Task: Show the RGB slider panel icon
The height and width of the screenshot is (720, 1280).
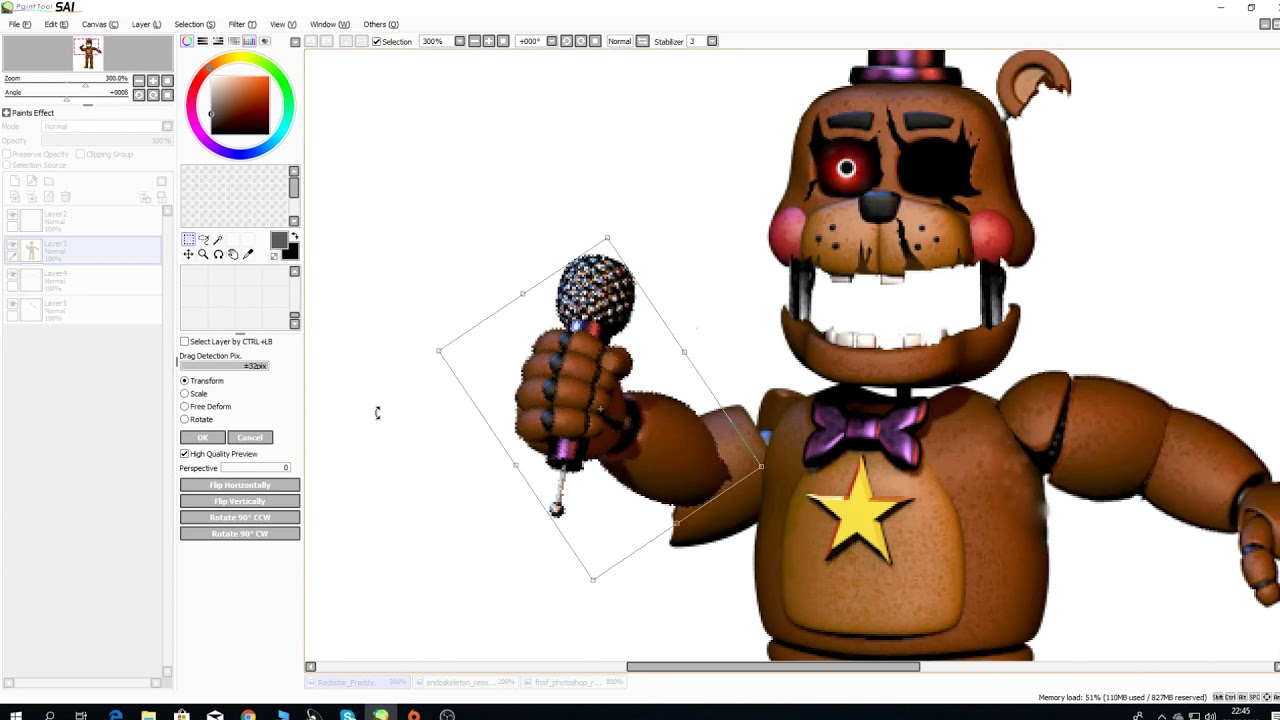Action: tap(202, 41)
